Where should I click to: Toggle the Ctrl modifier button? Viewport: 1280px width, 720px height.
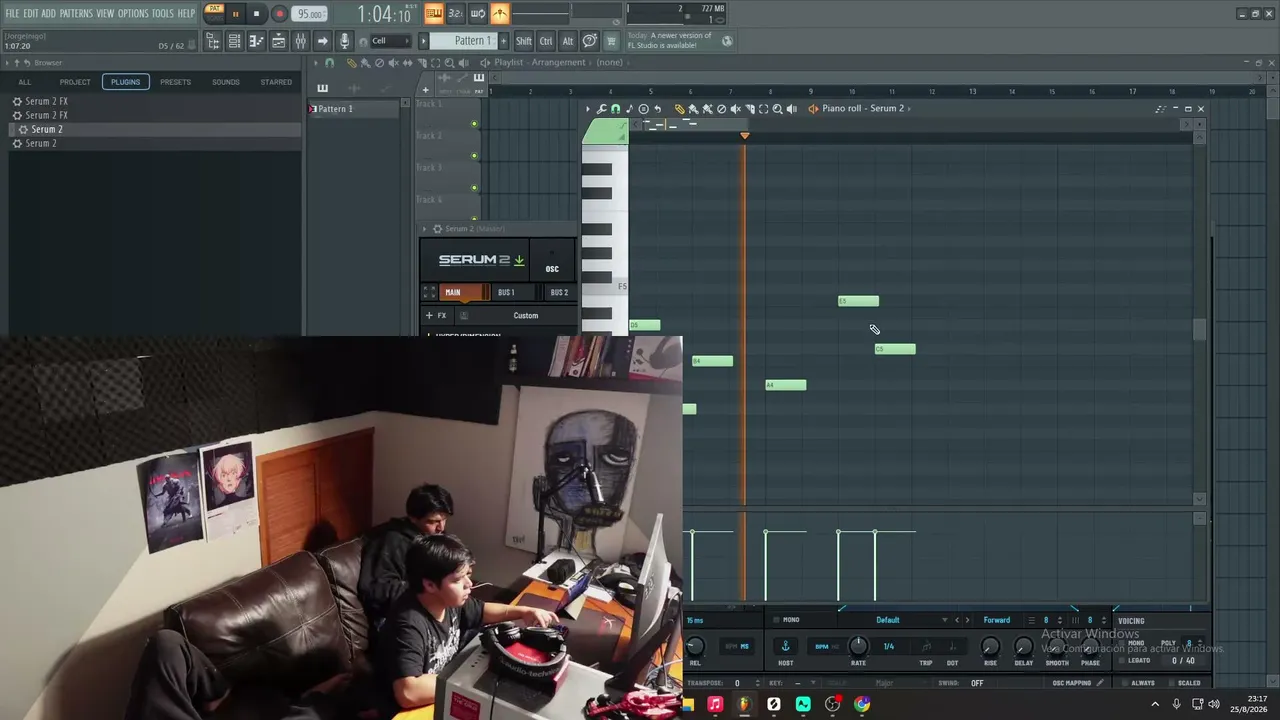pos(546,41)
